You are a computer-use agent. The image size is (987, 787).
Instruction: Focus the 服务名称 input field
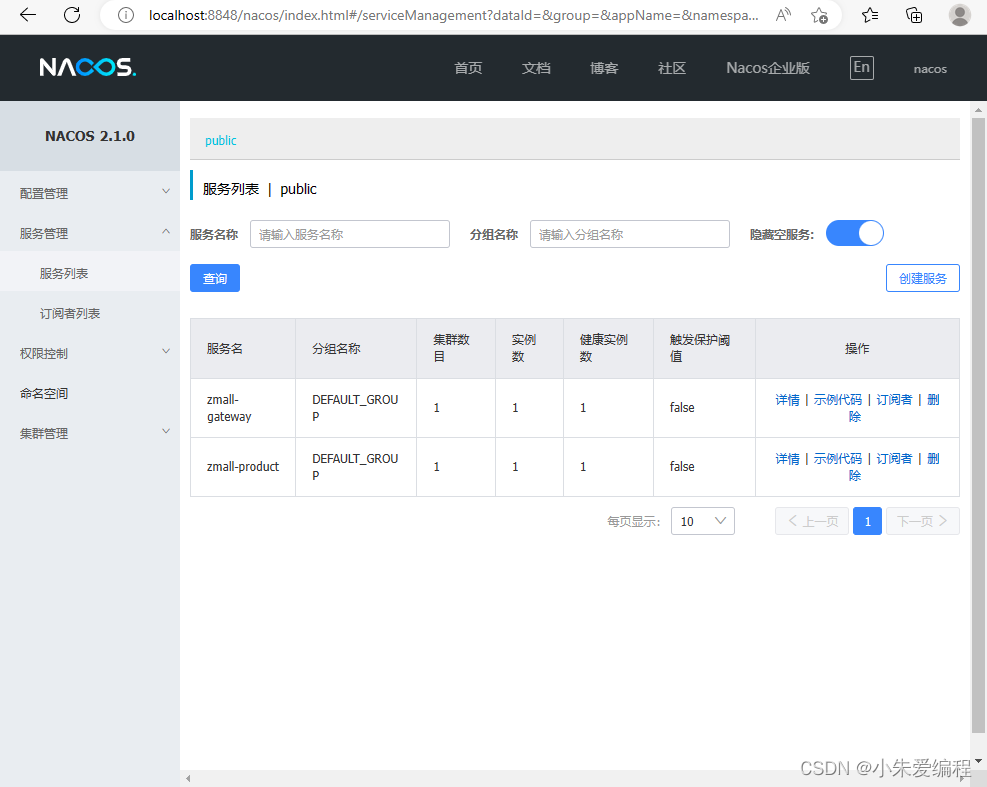pyautogui.click(x=349, y=234)
